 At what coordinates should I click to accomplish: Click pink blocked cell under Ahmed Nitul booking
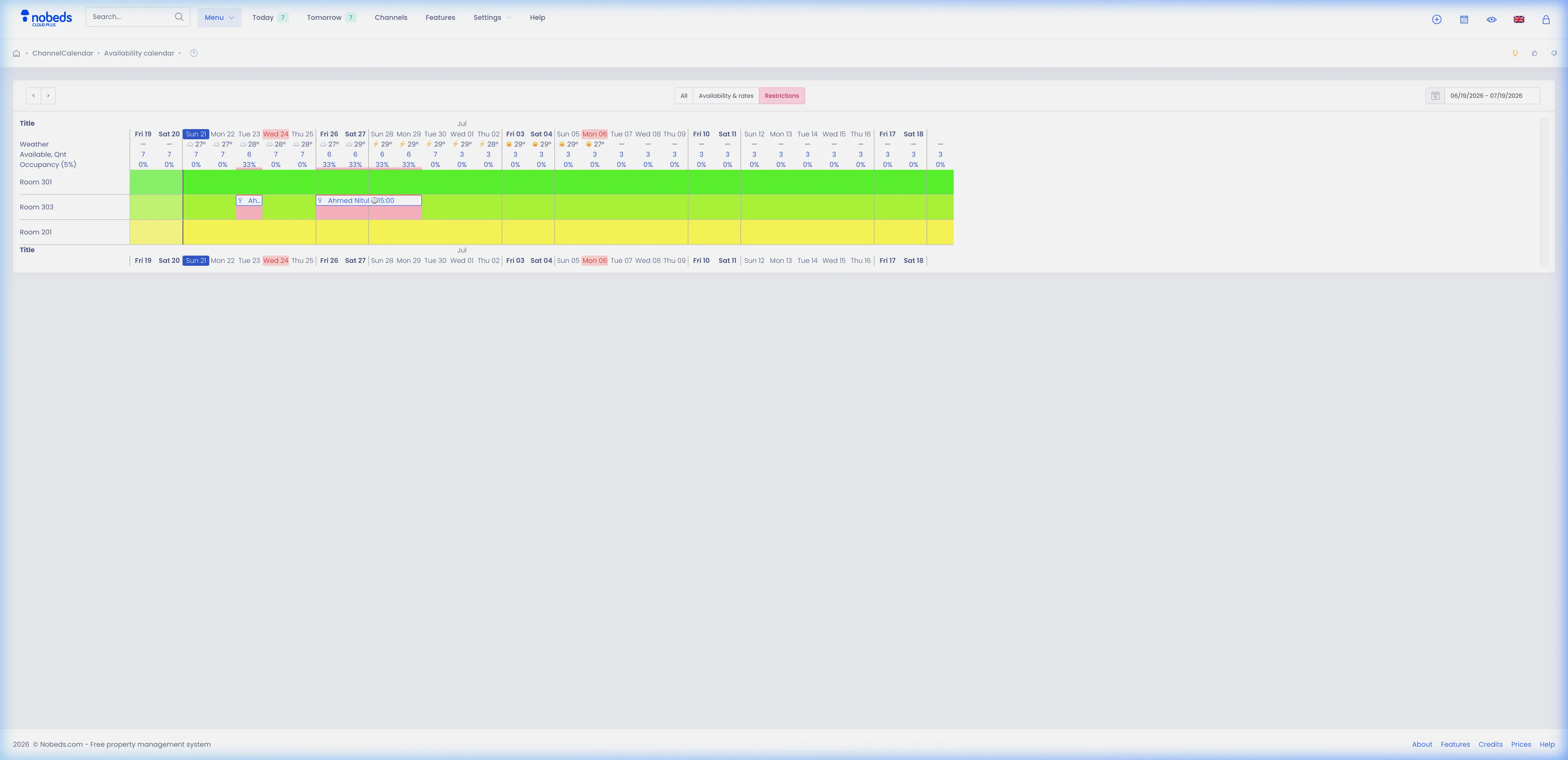point(368,213)
